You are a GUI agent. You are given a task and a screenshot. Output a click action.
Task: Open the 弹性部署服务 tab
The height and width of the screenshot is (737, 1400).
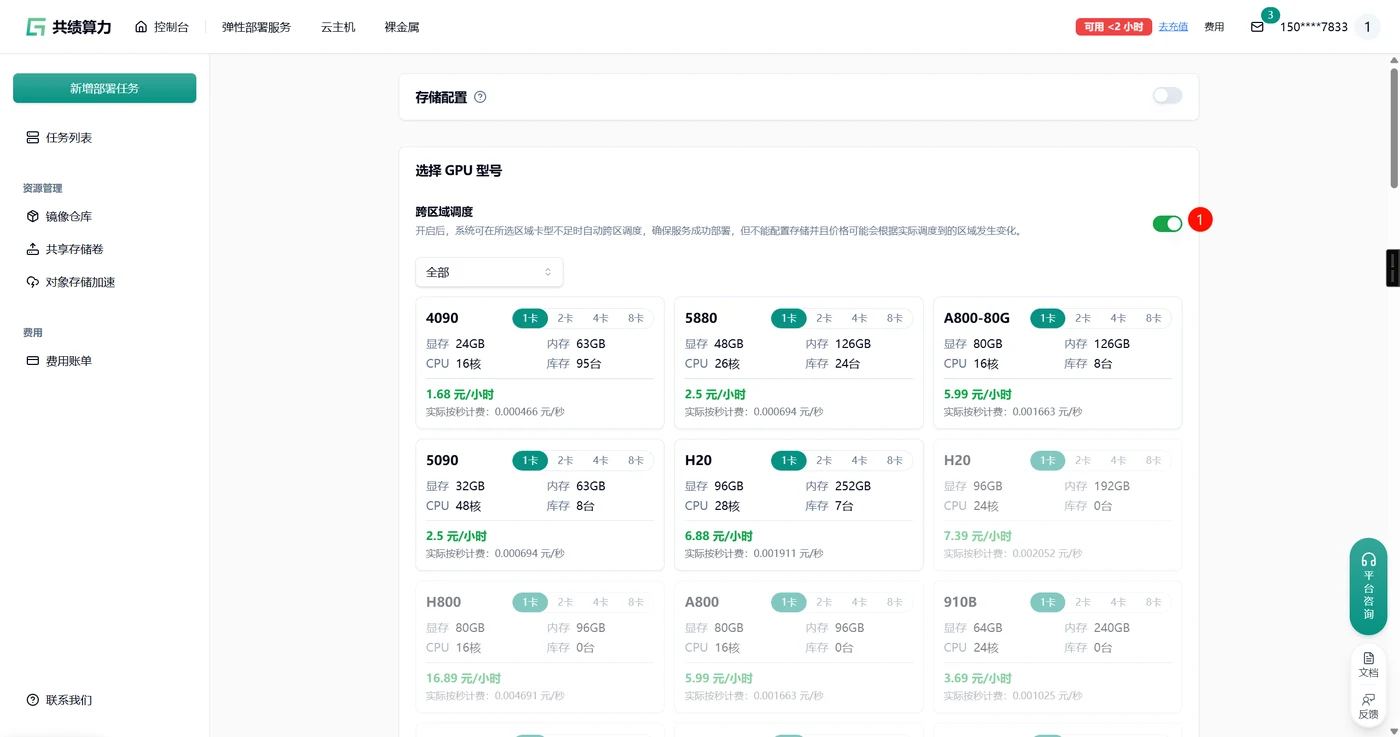[x=256, y=27]
